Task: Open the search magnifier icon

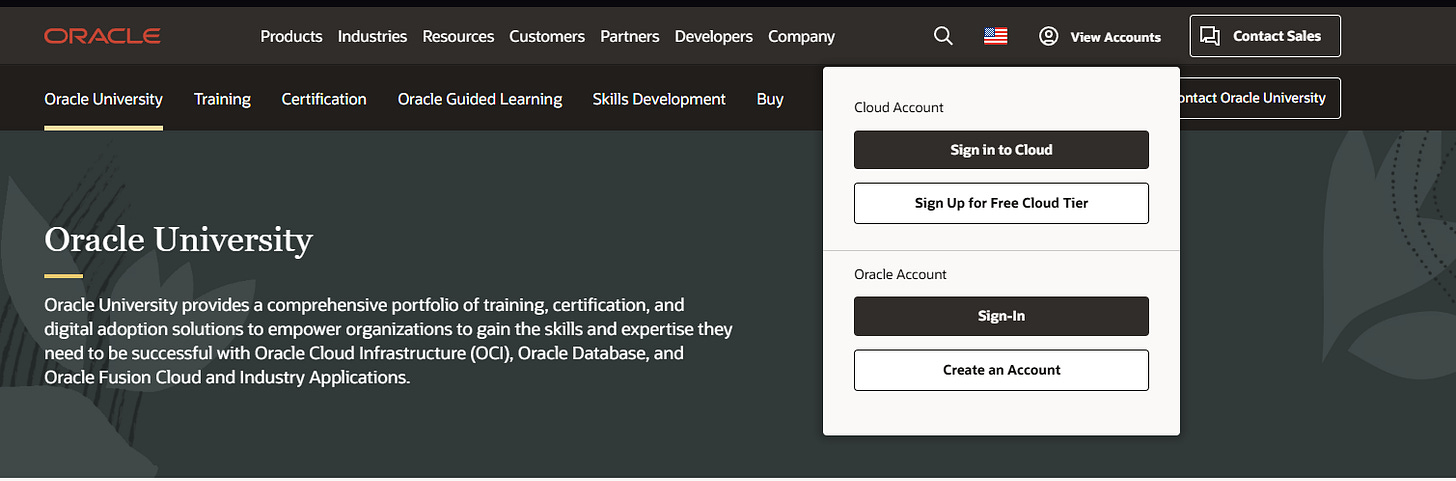Action: 943,36
